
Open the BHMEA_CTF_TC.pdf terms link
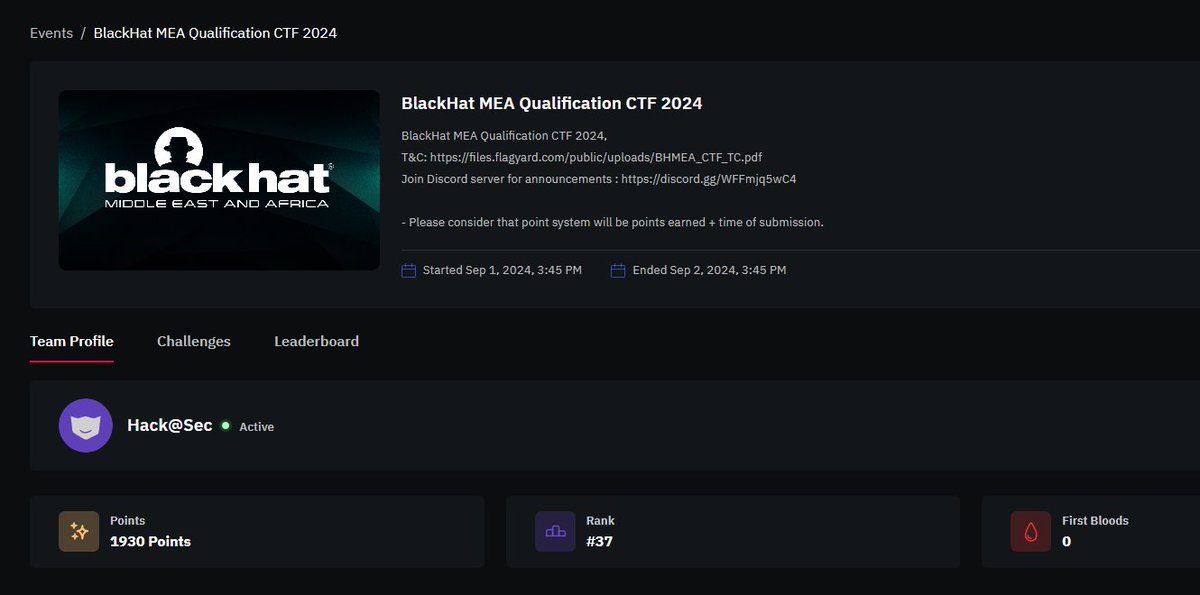(x=596, y=157)
